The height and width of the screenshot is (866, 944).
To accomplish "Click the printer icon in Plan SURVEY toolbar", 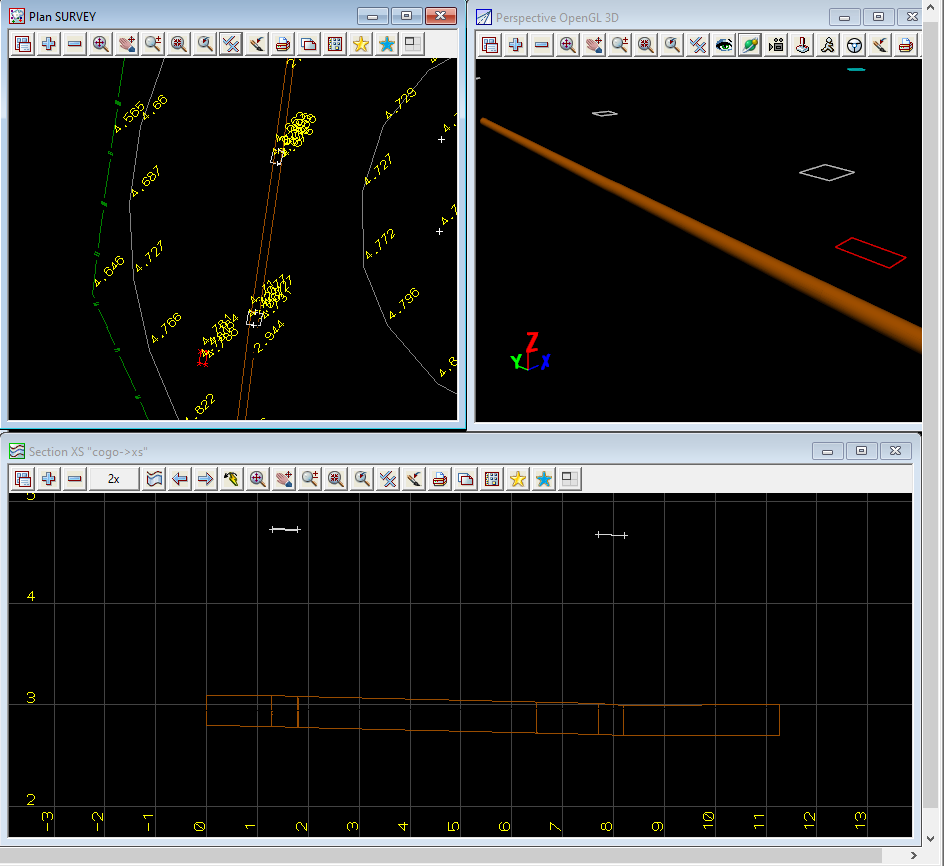I will [283, 44].
